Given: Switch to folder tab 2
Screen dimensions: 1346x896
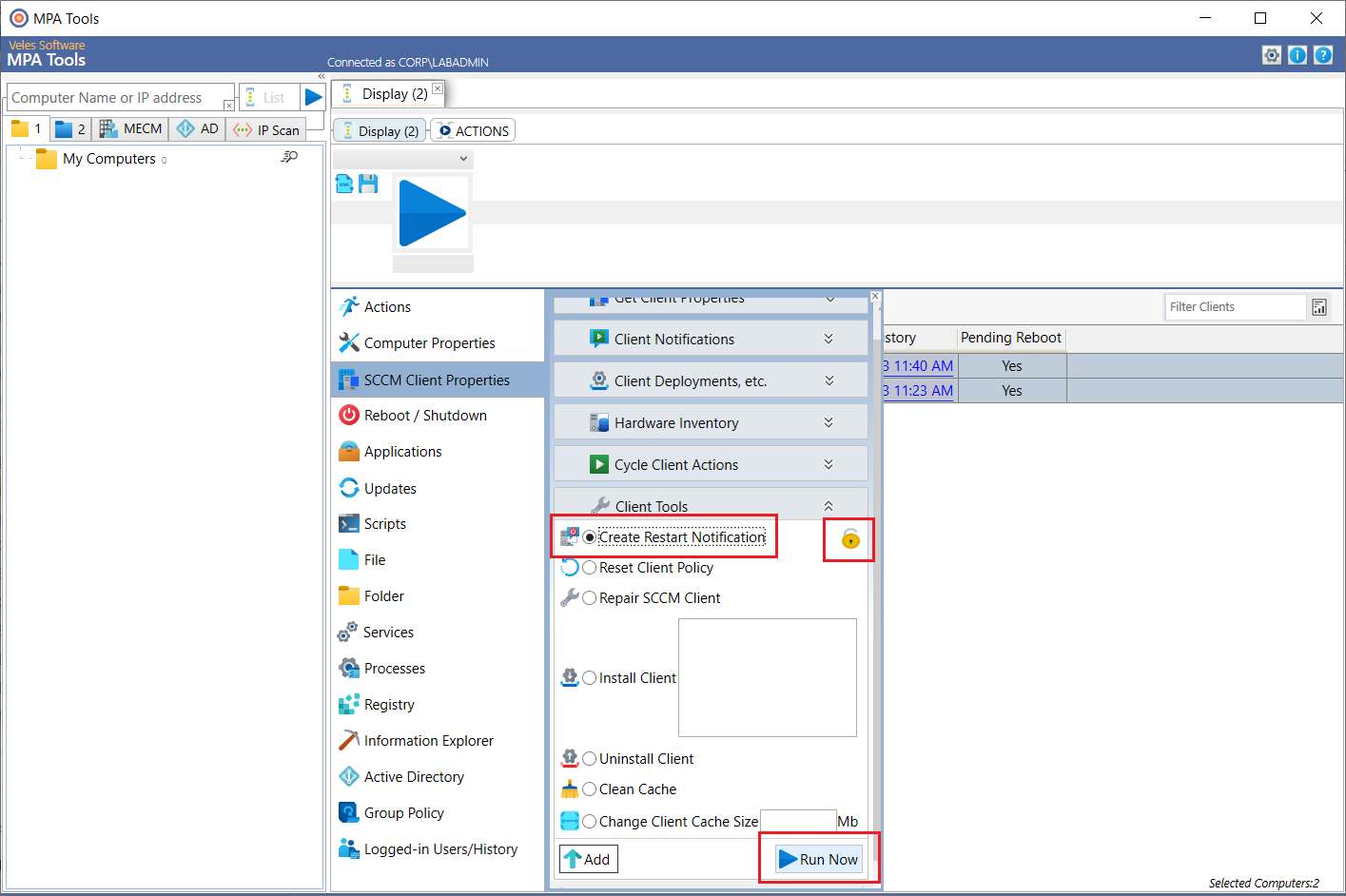Looking at the screenshot, I should pos(70,128).
